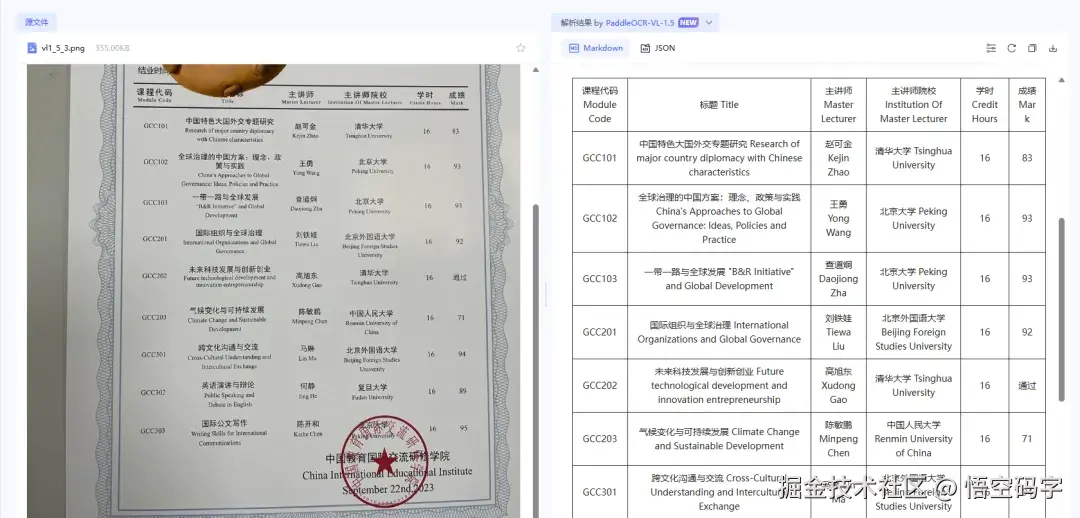Click the 高旭东 Xudong Gao lecturer cell
Viewport: 1080px width, 518px height.
(x=838, y=386)
